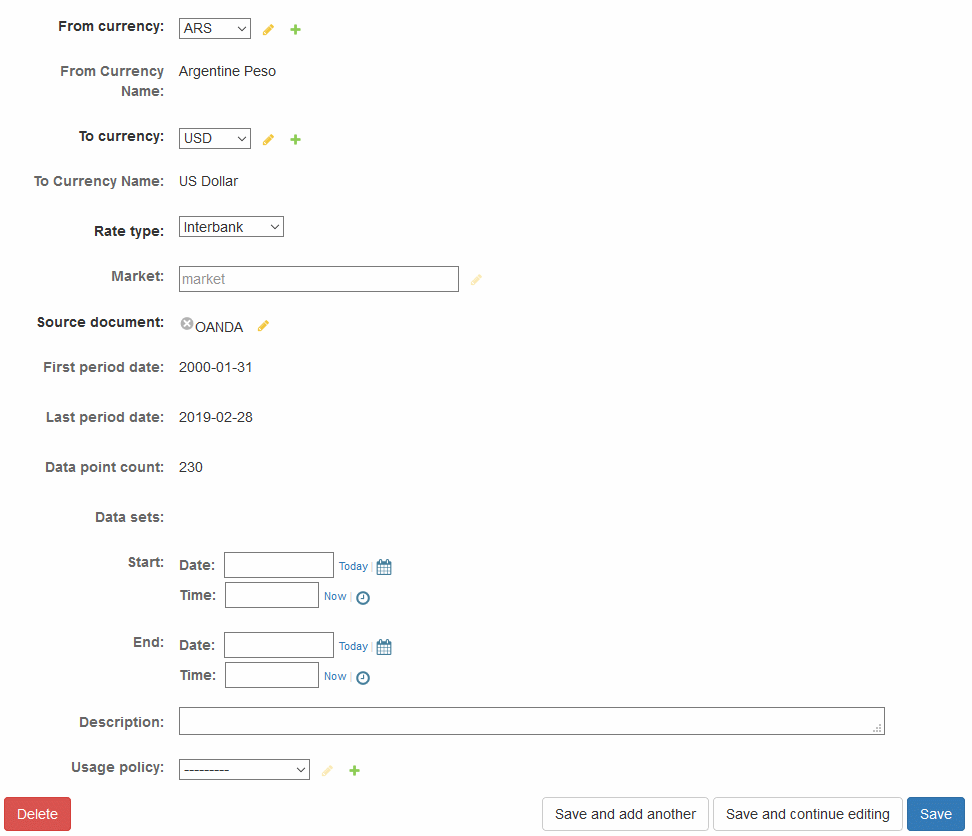972x836 pixels.
Task: Click the green plus beside From currency
Action: [x=295, y=30]
